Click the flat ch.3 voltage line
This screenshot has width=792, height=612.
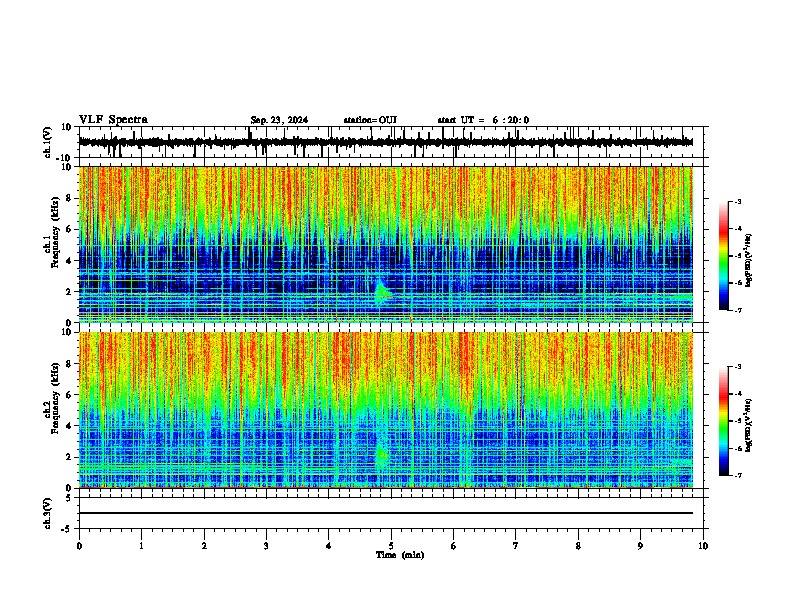tap(386, 513)
